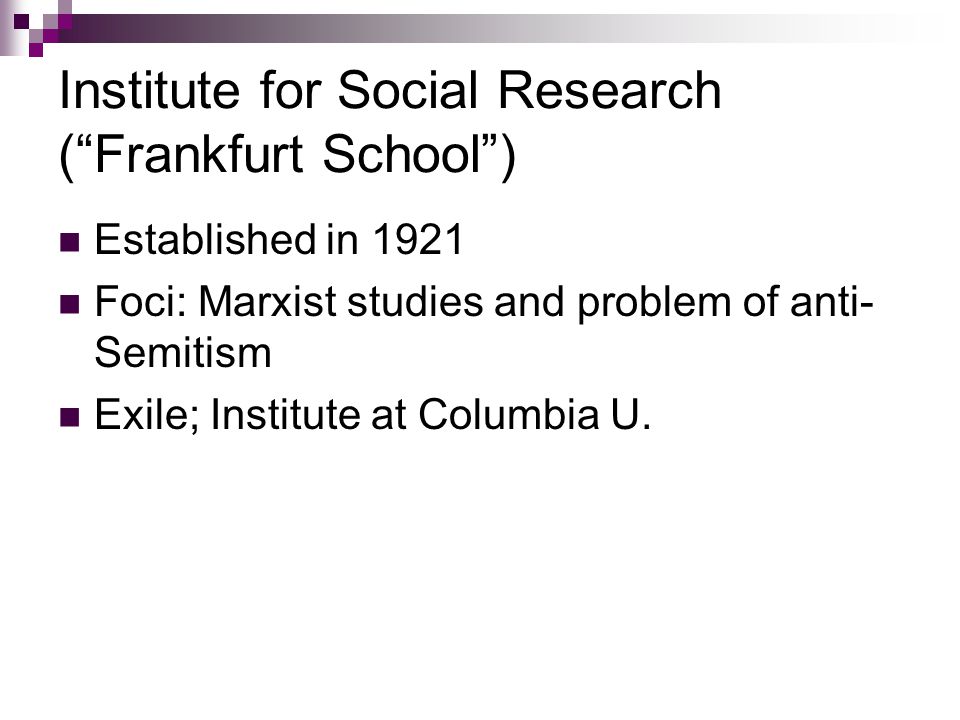Click the word "Research" in the title
Viewport: 960px width, 720px height.
click(x=610, y=91)
